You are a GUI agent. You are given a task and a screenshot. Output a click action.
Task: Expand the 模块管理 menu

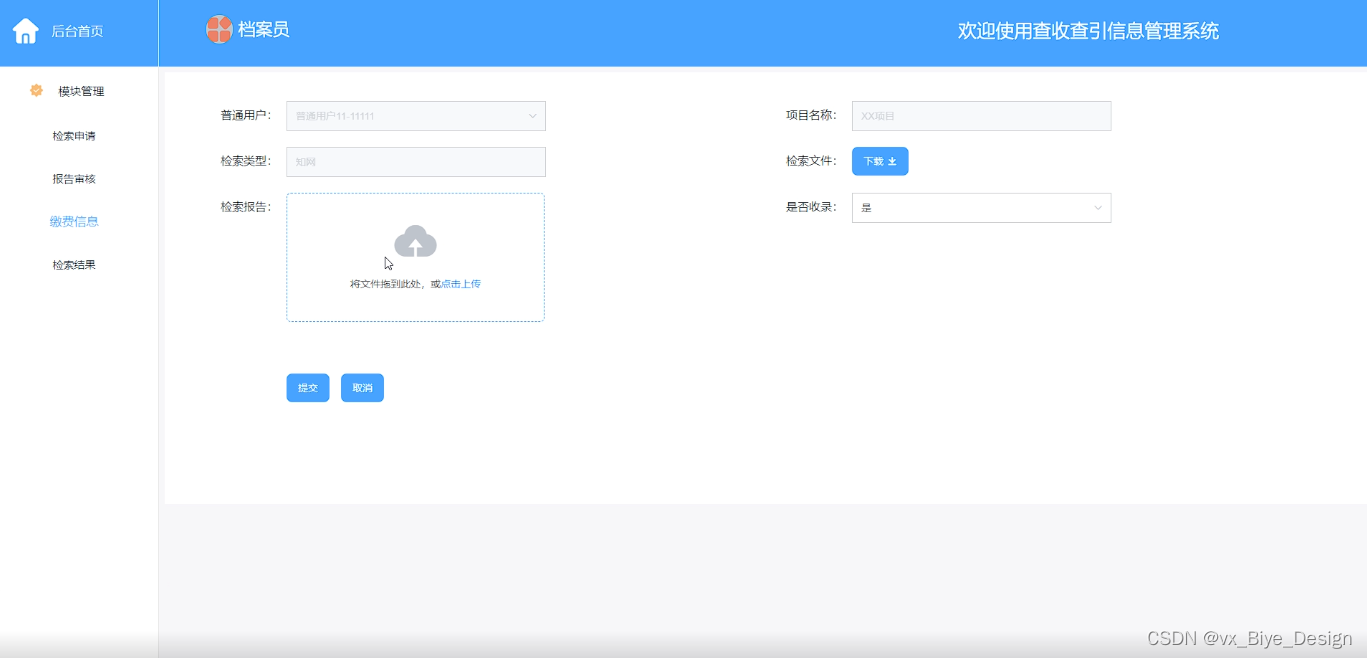79,91
